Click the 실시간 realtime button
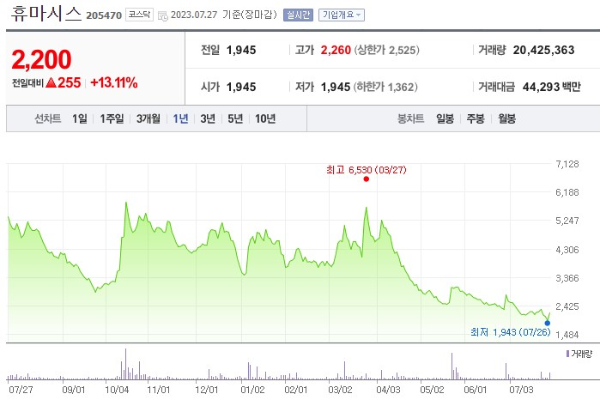This screenshot has height=410, width=600. (x=298, y=15)
